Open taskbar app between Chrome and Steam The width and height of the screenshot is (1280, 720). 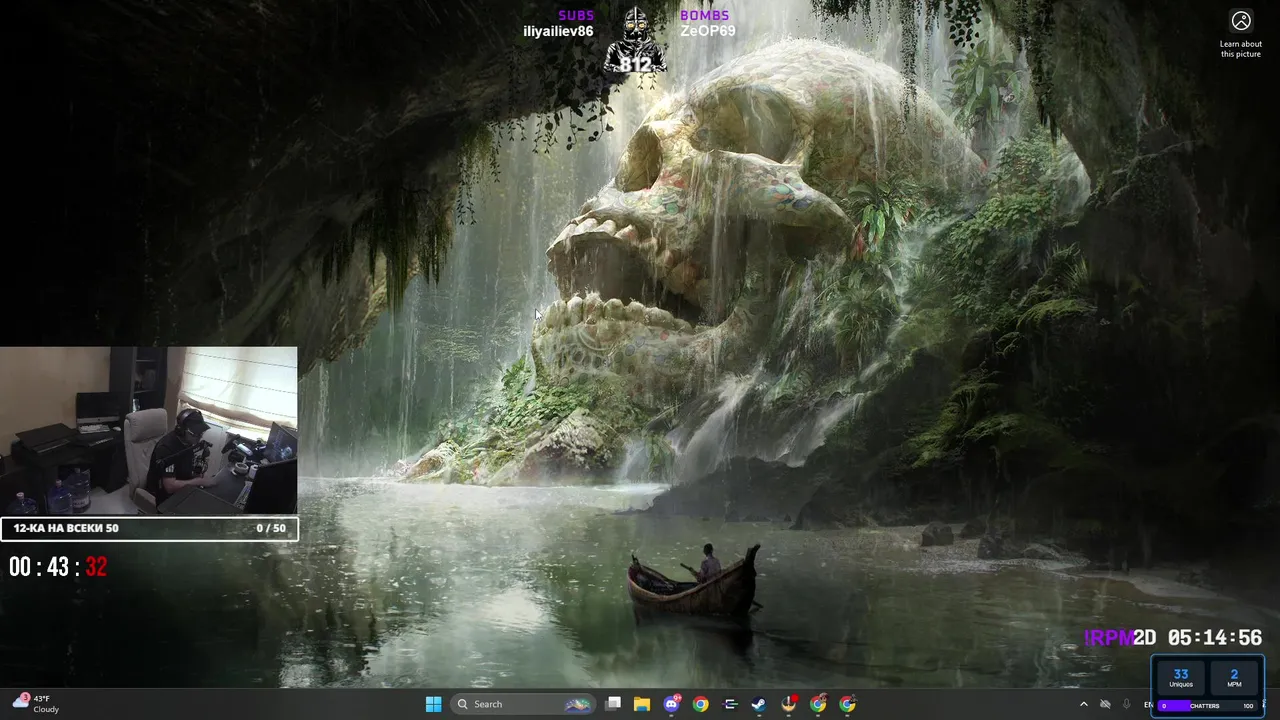pos(730,704)
